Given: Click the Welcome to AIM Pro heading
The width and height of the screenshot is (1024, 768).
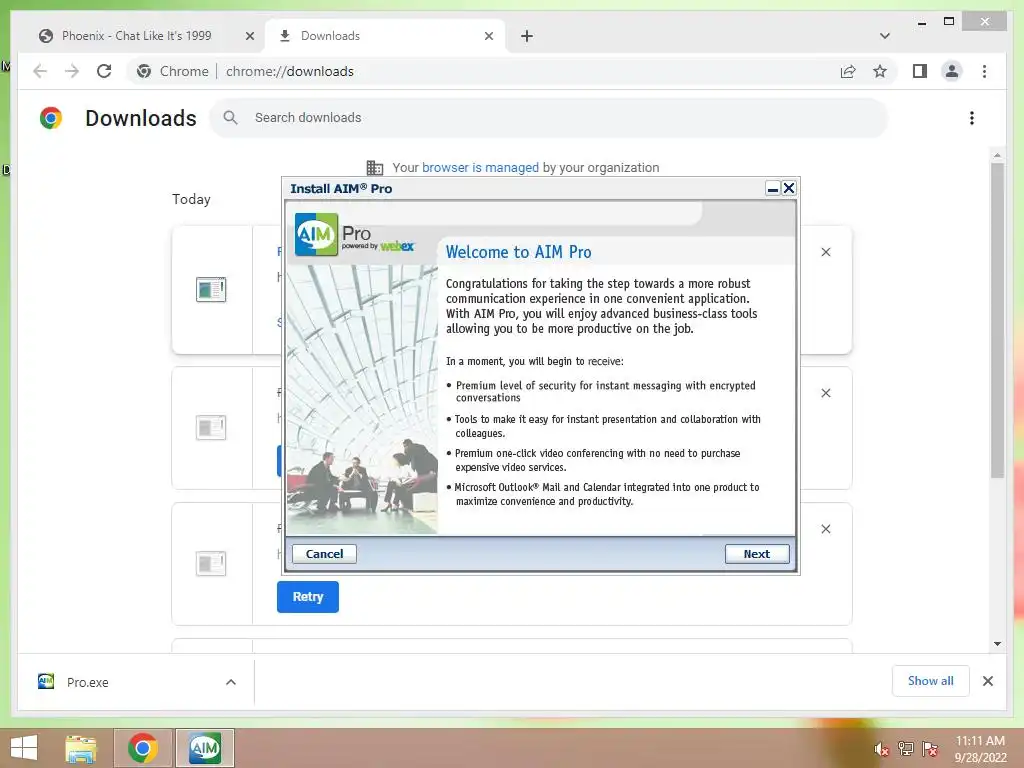Looking at the screenshot, I should coord(519,252).
